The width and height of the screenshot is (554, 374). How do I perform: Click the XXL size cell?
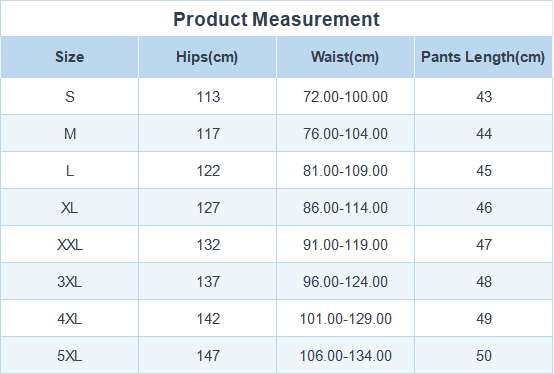[70, 245]
